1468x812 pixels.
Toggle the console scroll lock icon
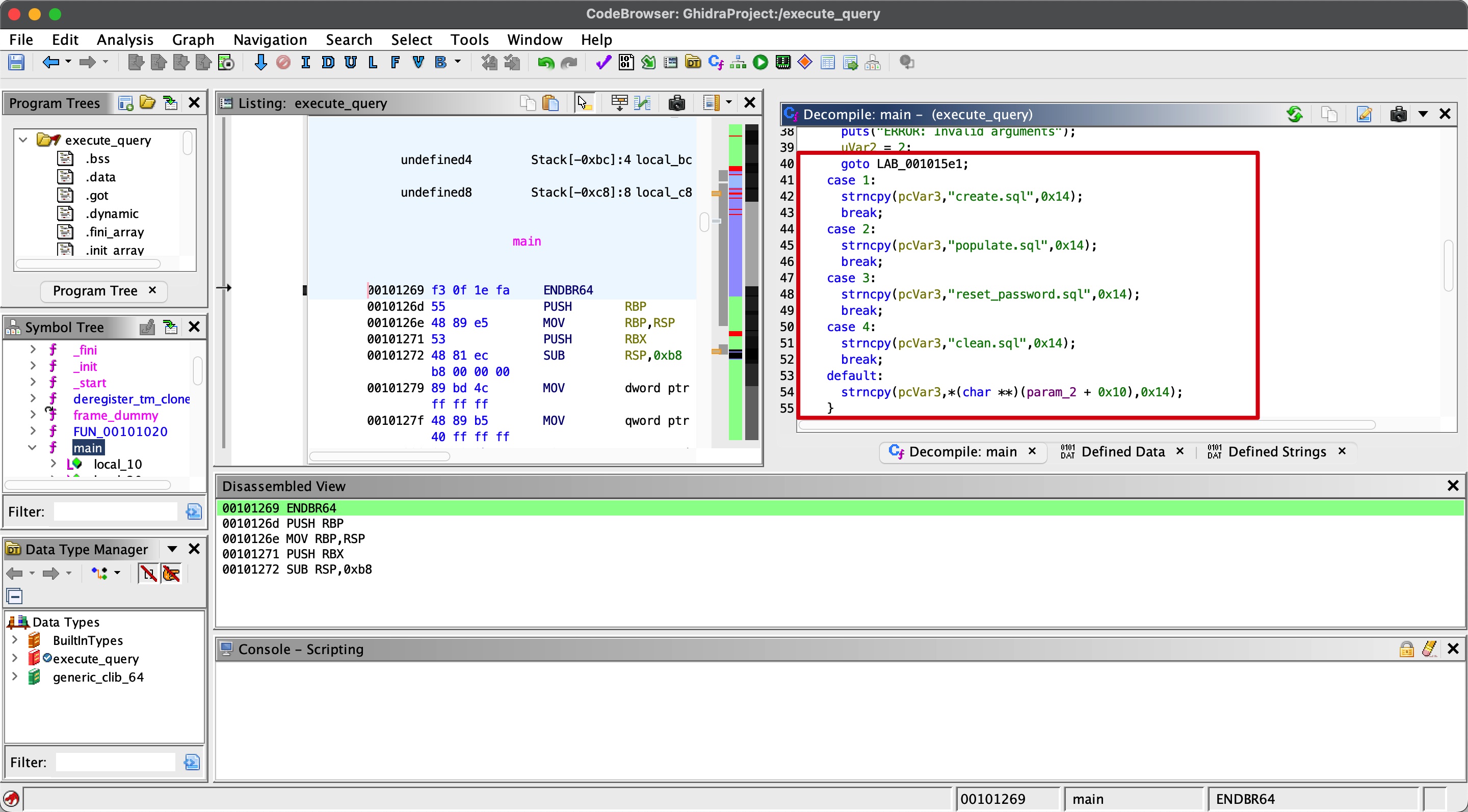click(1406, 648)
